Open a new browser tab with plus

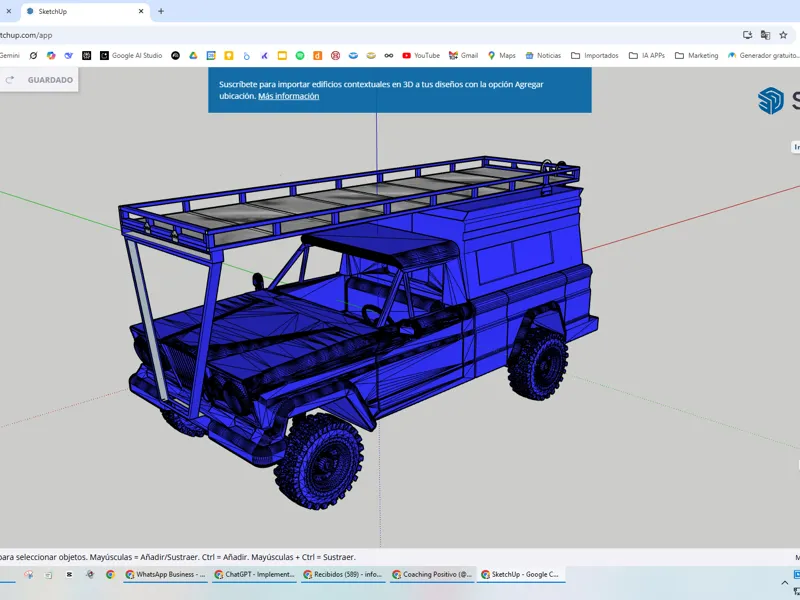(161, 11)
